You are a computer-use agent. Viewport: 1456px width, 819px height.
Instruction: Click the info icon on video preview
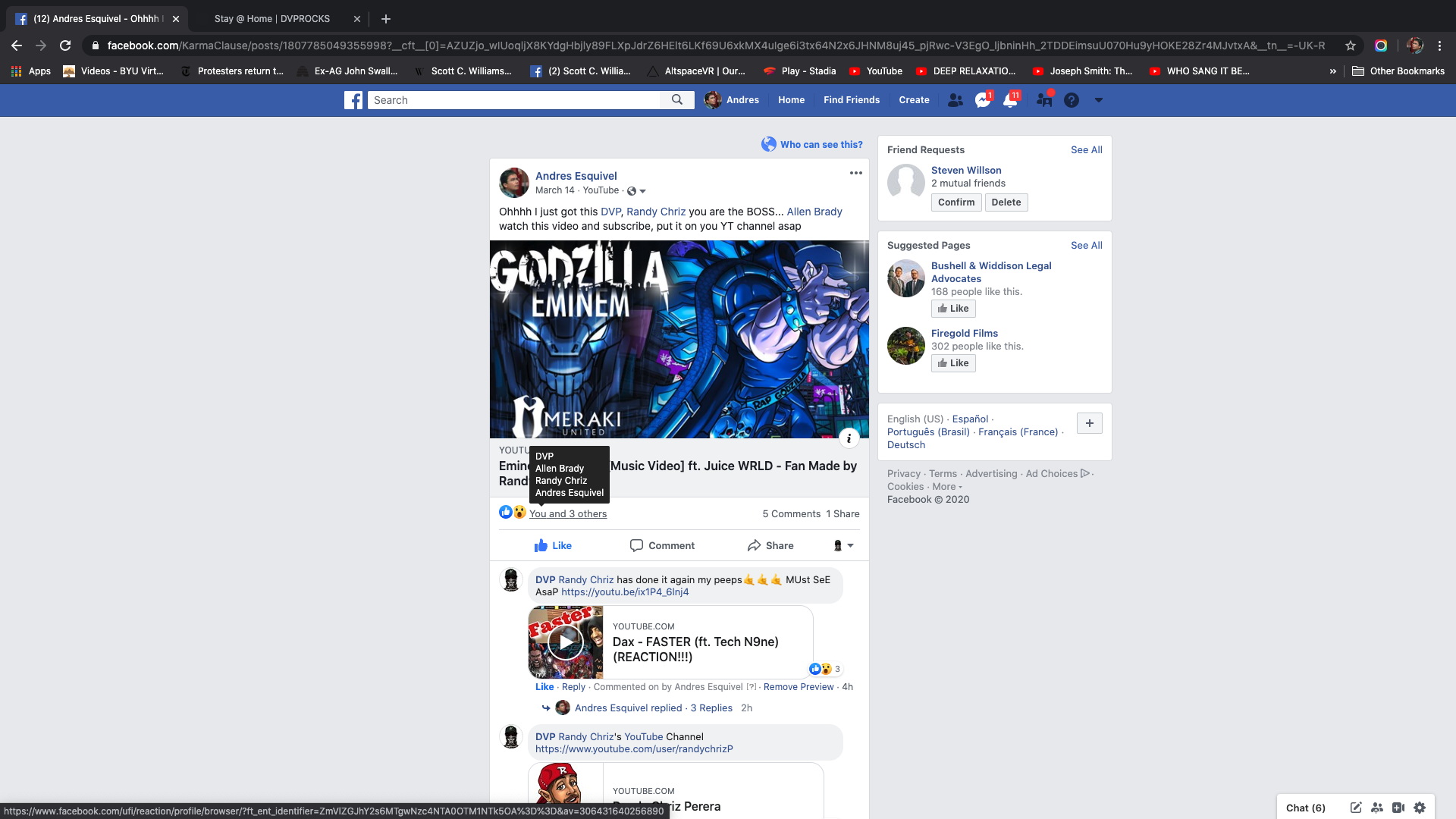pos(849,438)
